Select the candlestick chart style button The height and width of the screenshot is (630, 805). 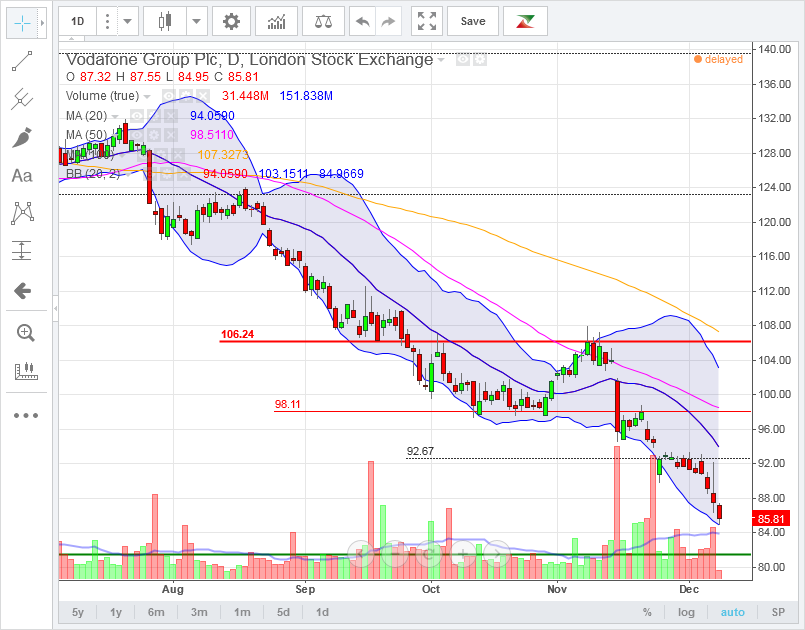(x=165, y=22)
